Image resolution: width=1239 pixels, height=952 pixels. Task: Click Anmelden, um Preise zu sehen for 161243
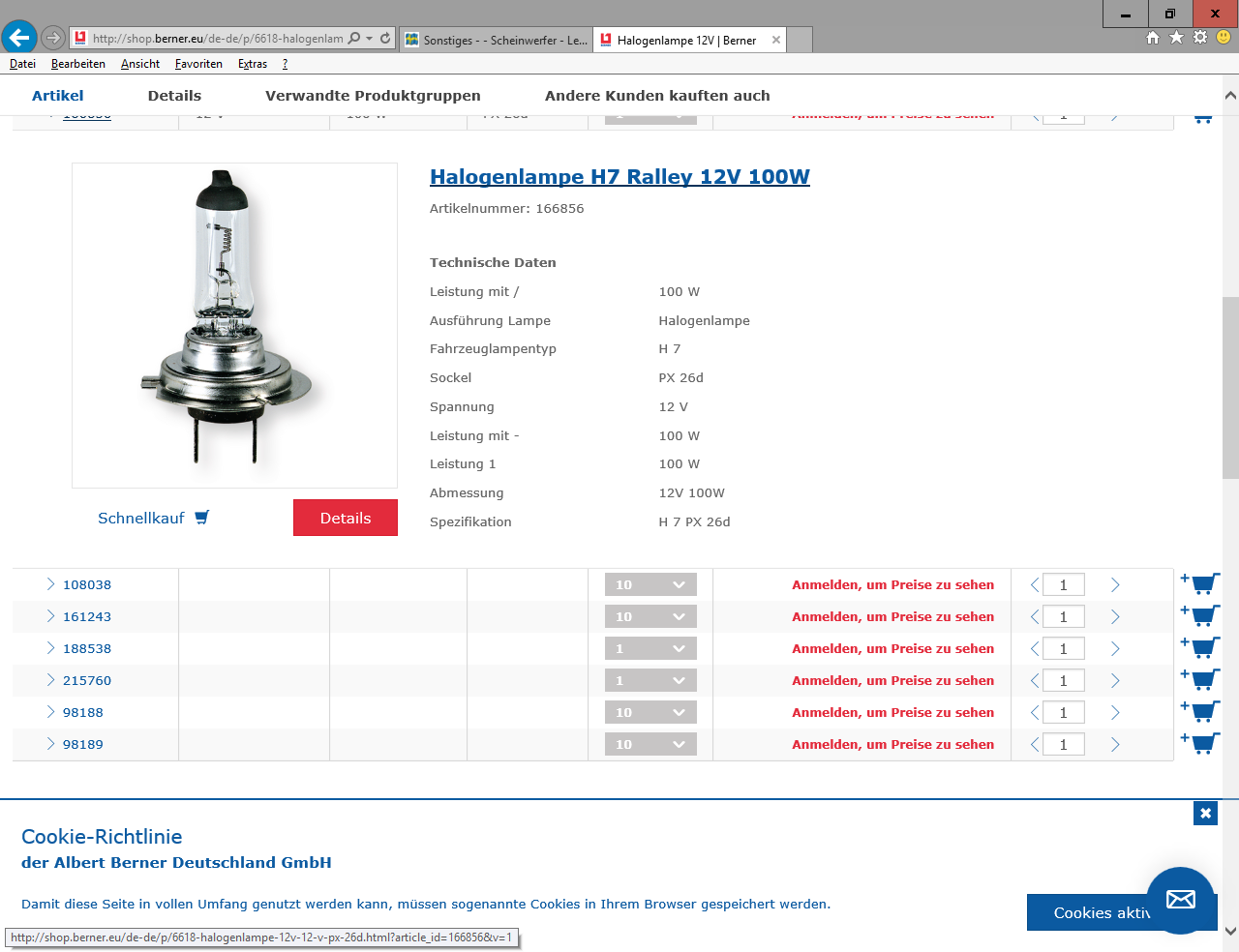pyautogui.click(x=892, y=616)
